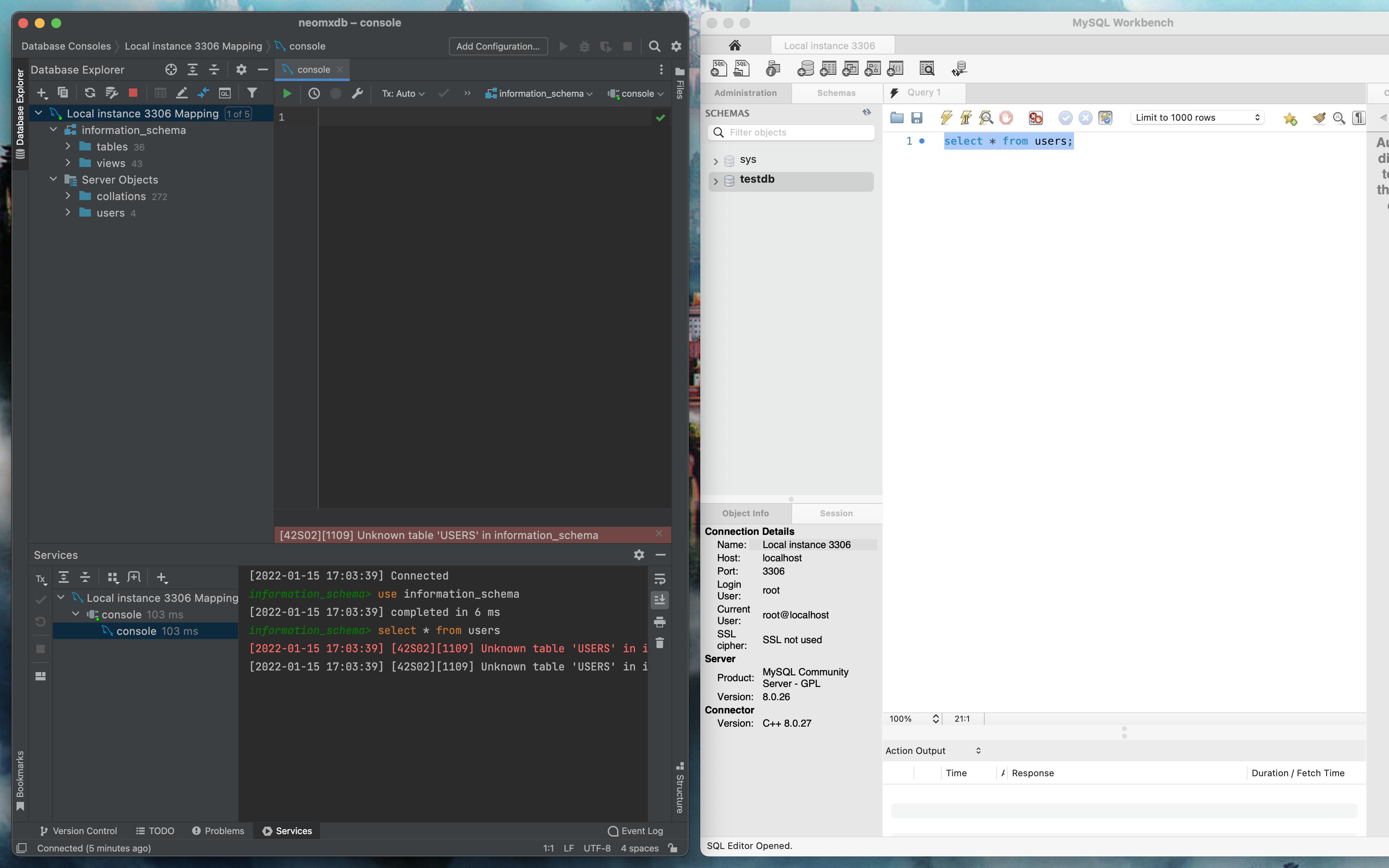Open the query history clock icon in the console toolbar

[314, 93]
